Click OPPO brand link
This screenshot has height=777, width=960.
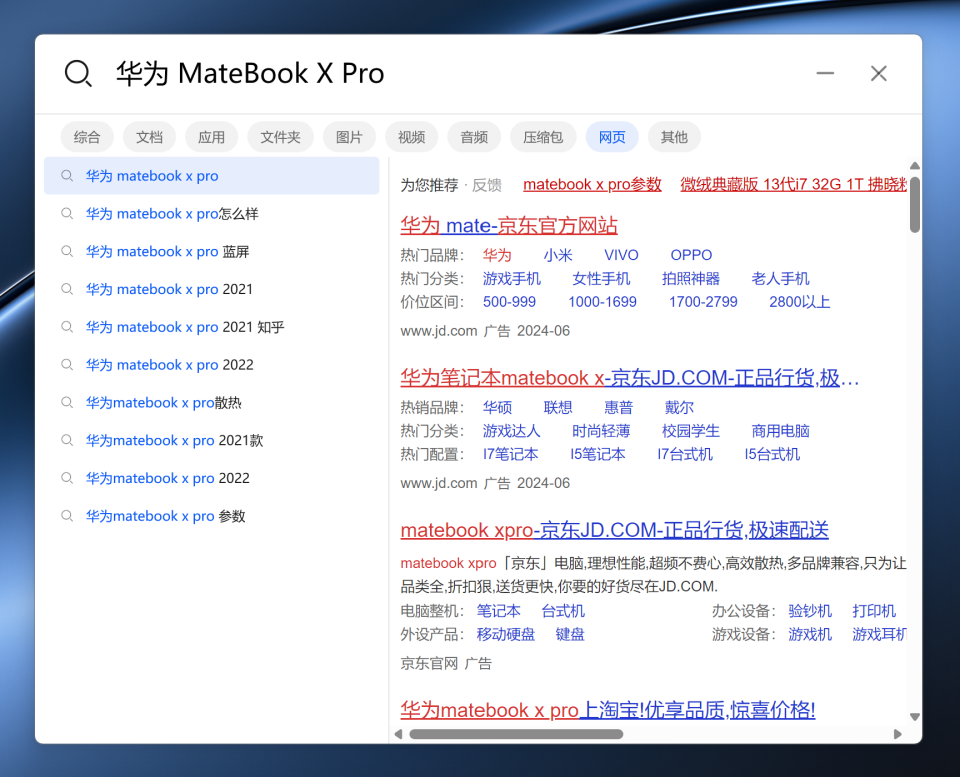(x=691, y=255)
